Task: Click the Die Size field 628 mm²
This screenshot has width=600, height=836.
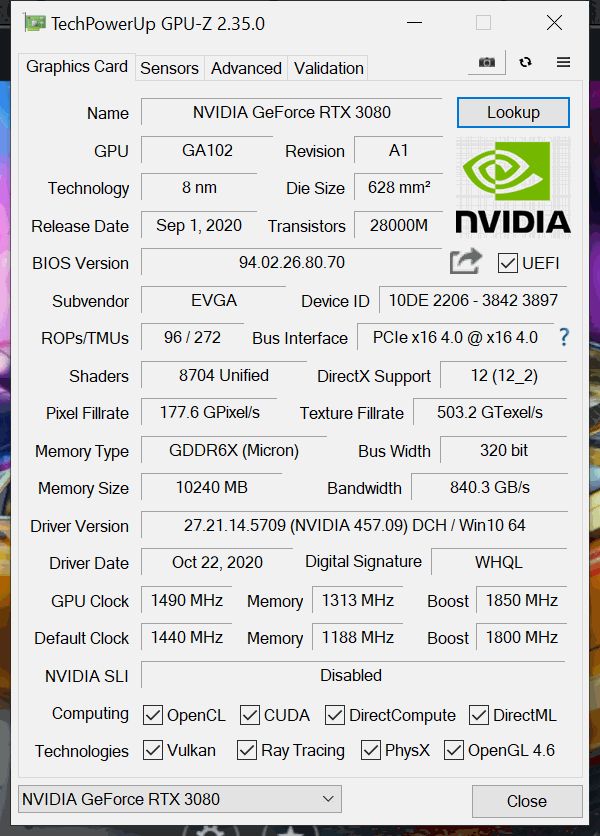Action: coord(398,188)
